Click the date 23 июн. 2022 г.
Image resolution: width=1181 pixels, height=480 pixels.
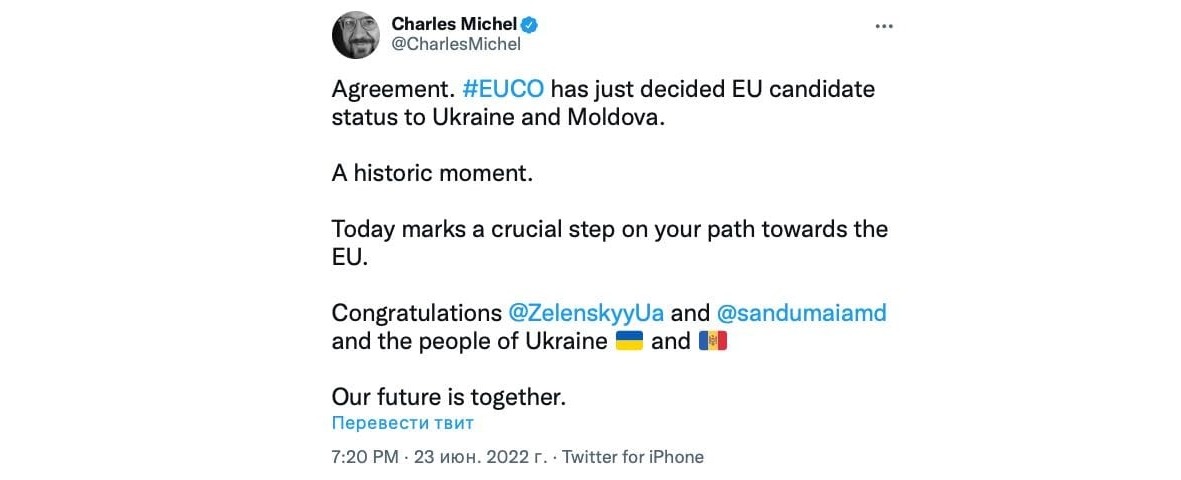[478, 457]
